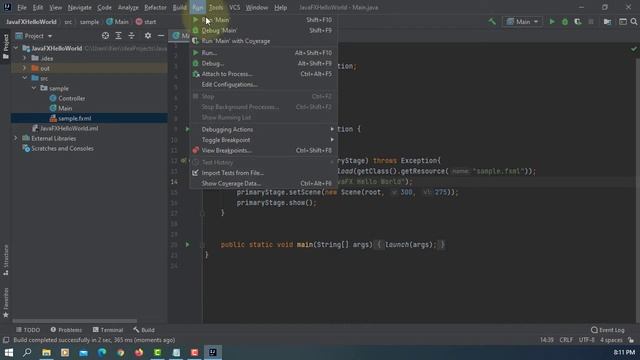Choose Run 'Main' menu entry
Image resolution: width=640 pixels, height=360 pixels.
point(263,20)
